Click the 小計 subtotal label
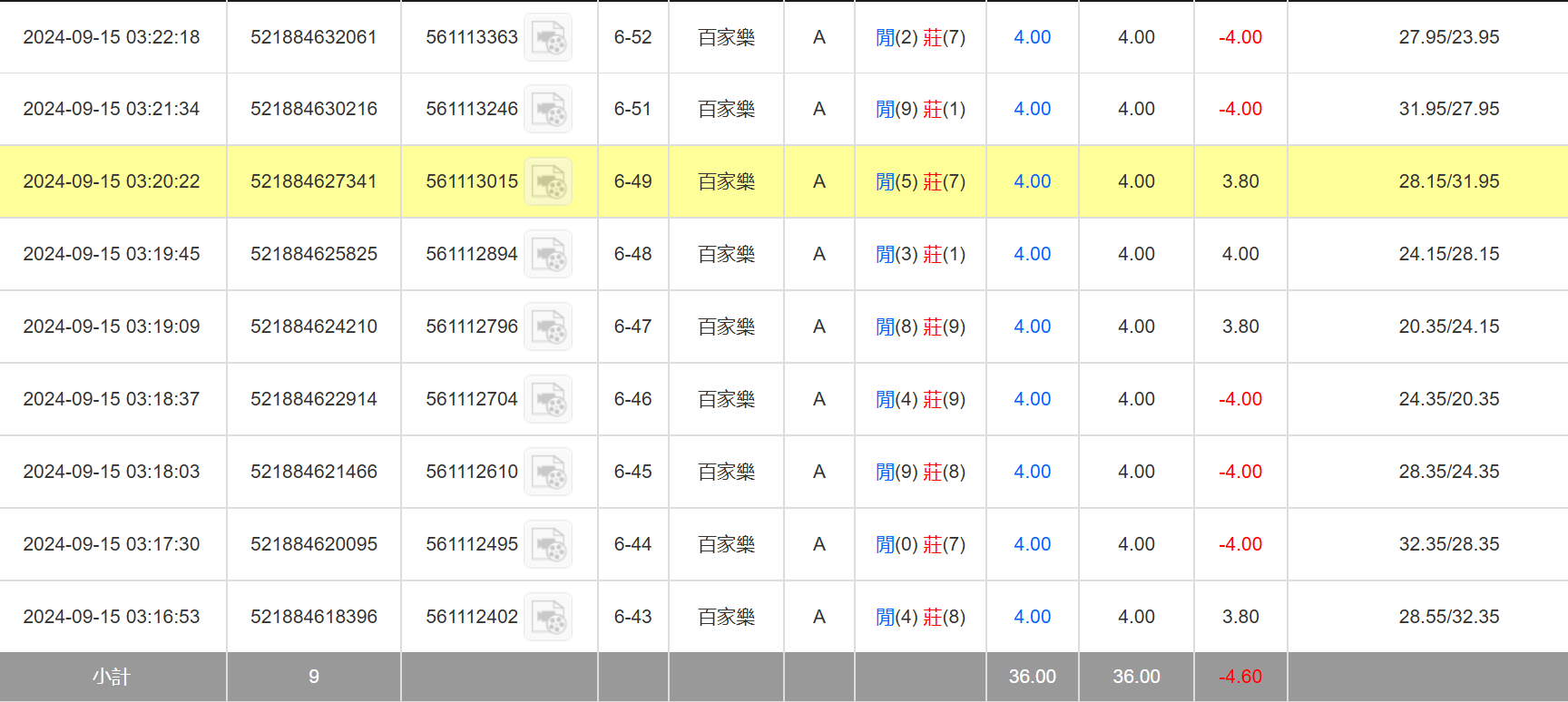1568x702 pixels. tap(112, 677)
